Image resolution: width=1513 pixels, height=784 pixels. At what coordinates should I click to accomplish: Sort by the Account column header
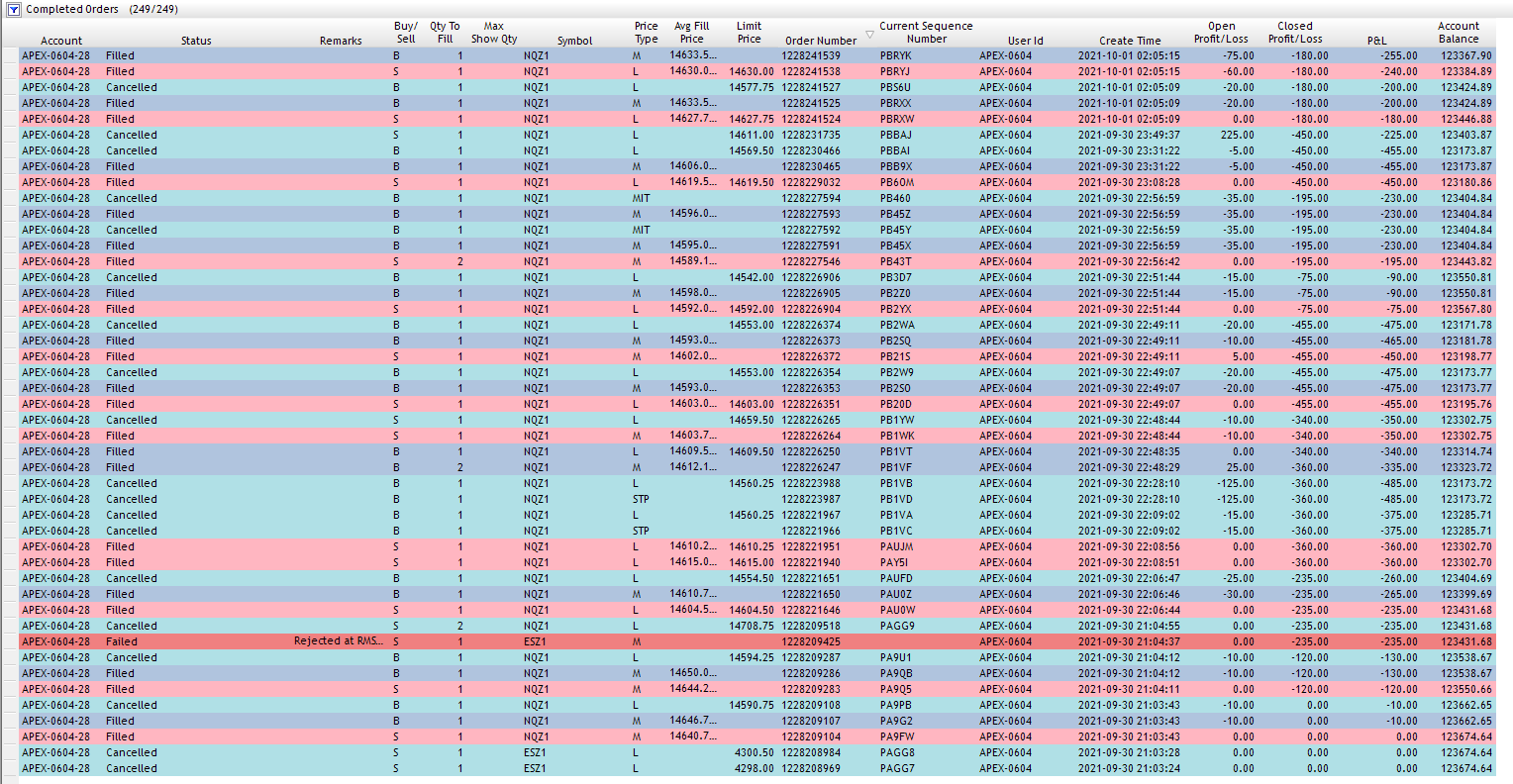[61, 41]
